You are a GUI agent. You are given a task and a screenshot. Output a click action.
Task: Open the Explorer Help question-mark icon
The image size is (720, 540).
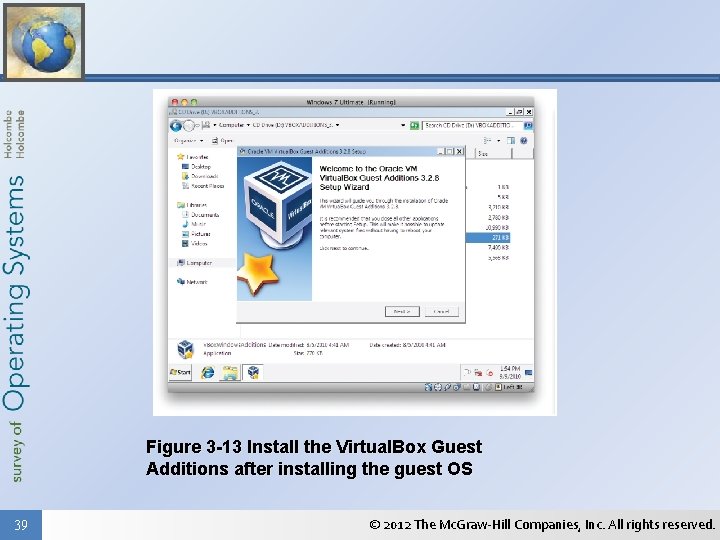(523, 141)
